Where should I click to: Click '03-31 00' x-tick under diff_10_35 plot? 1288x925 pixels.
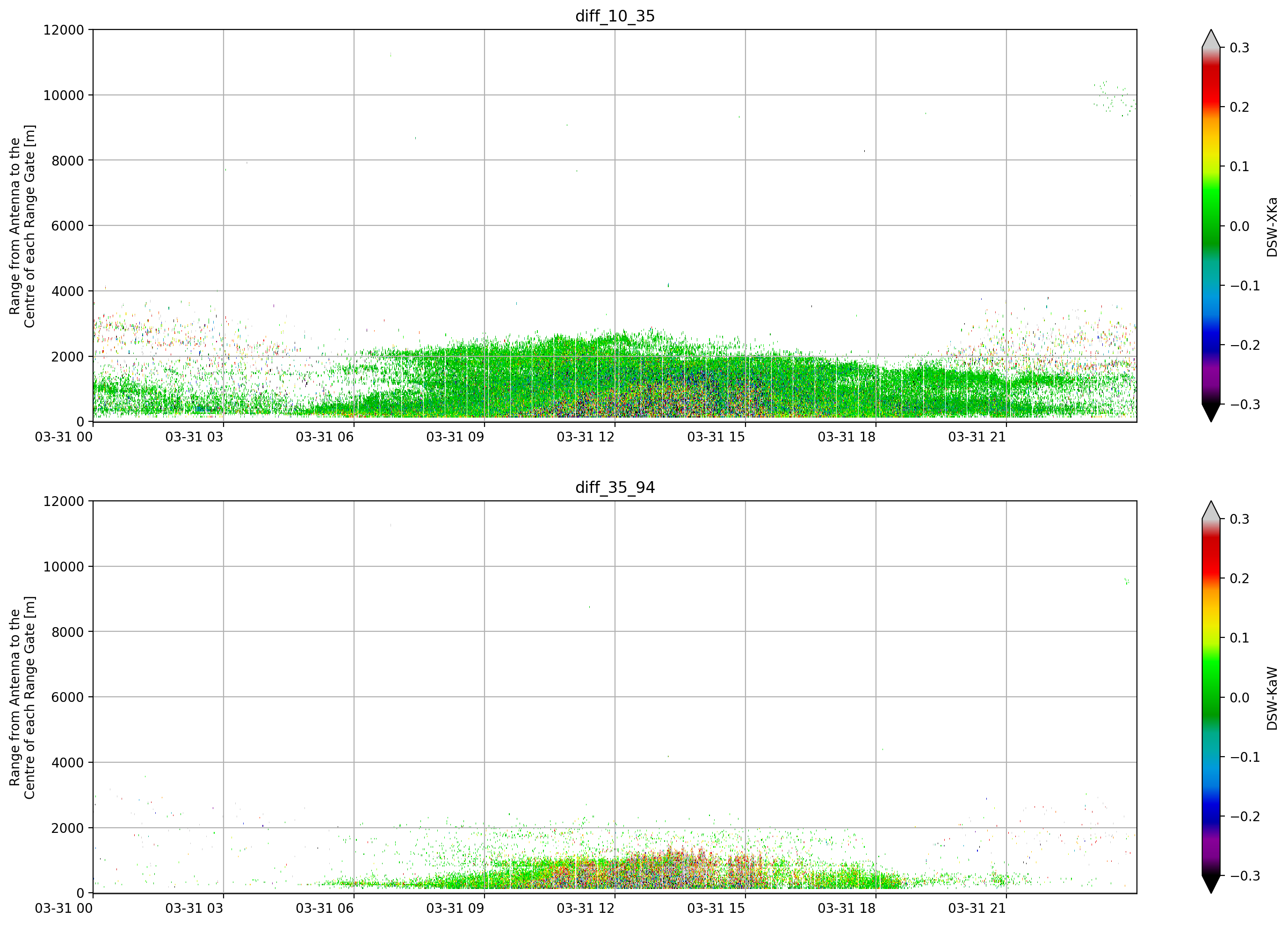click(64, 437)
